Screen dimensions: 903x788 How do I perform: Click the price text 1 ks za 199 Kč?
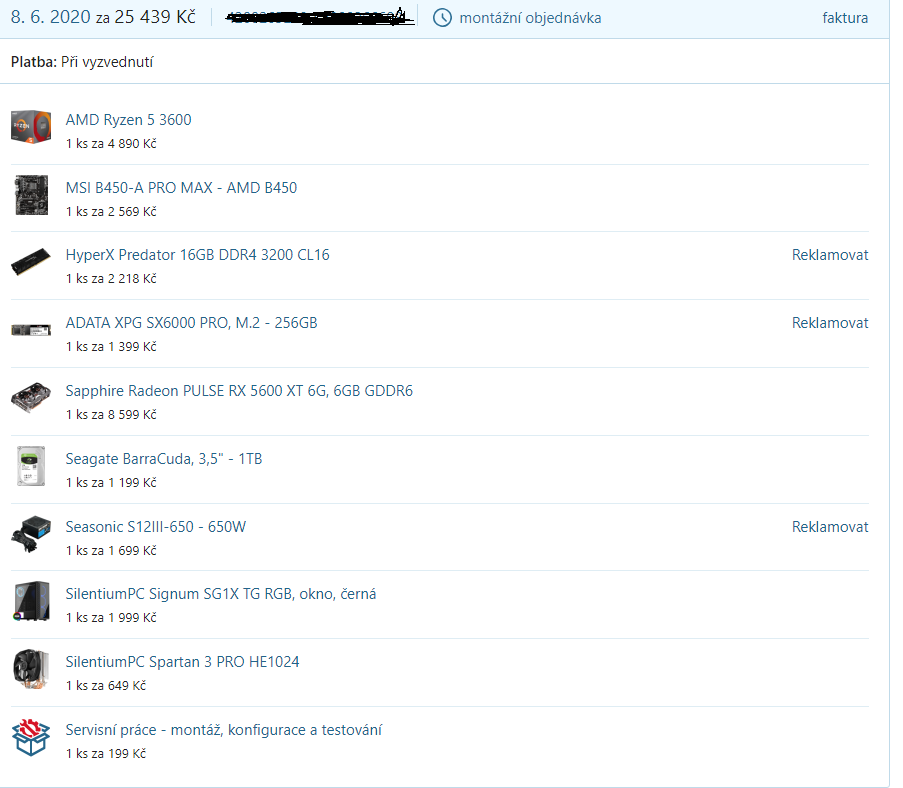point(105,753)
